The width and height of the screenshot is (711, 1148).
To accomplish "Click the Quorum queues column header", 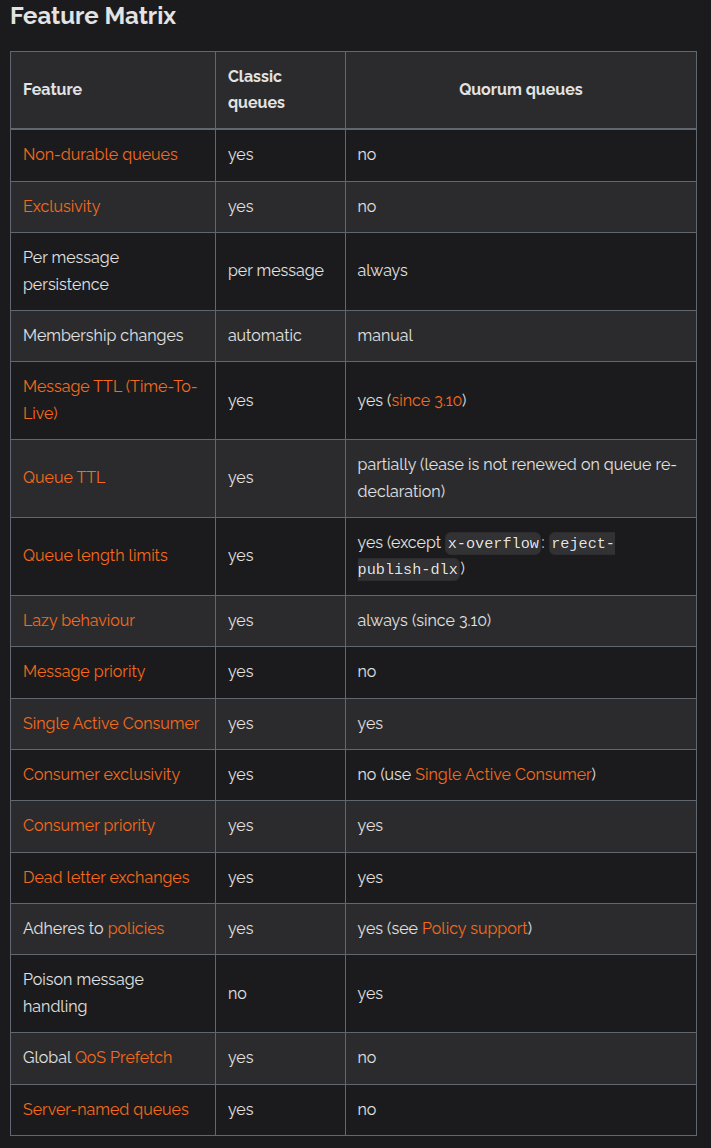I will [x=521, y=89].
